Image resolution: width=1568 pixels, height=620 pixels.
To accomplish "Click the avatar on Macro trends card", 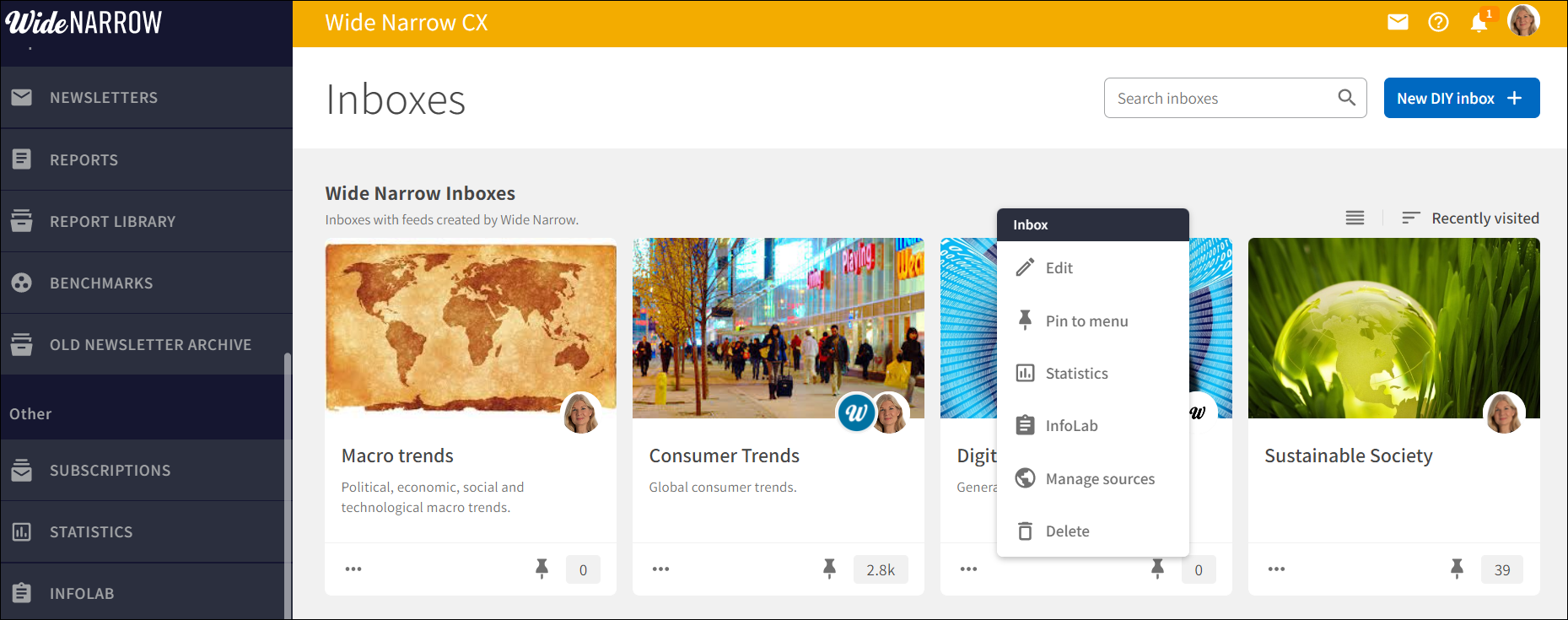I will (x=581, y=412).
